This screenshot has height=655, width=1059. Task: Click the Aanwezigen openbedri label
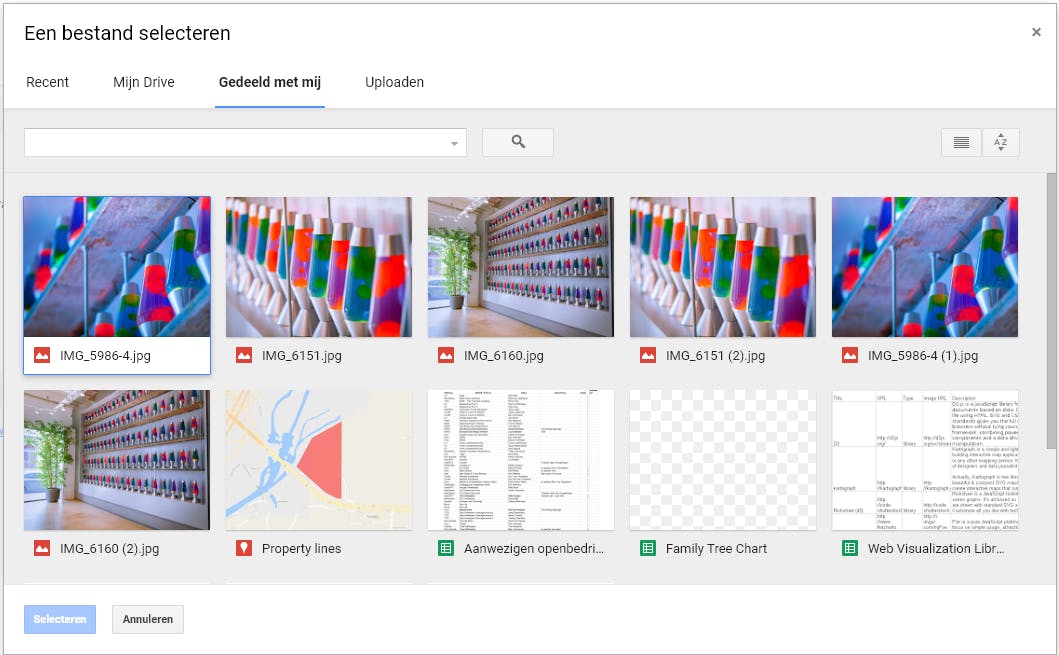click(534, 549)
